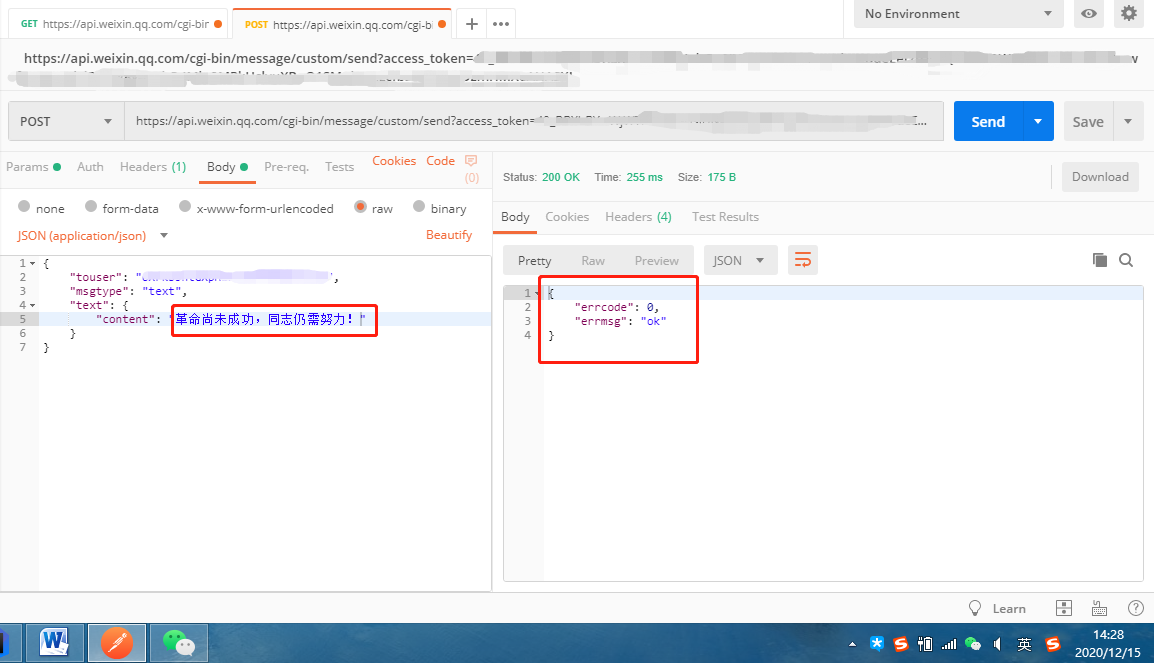Open the Send button dropdown arrow

click(x=1038, y=121)
